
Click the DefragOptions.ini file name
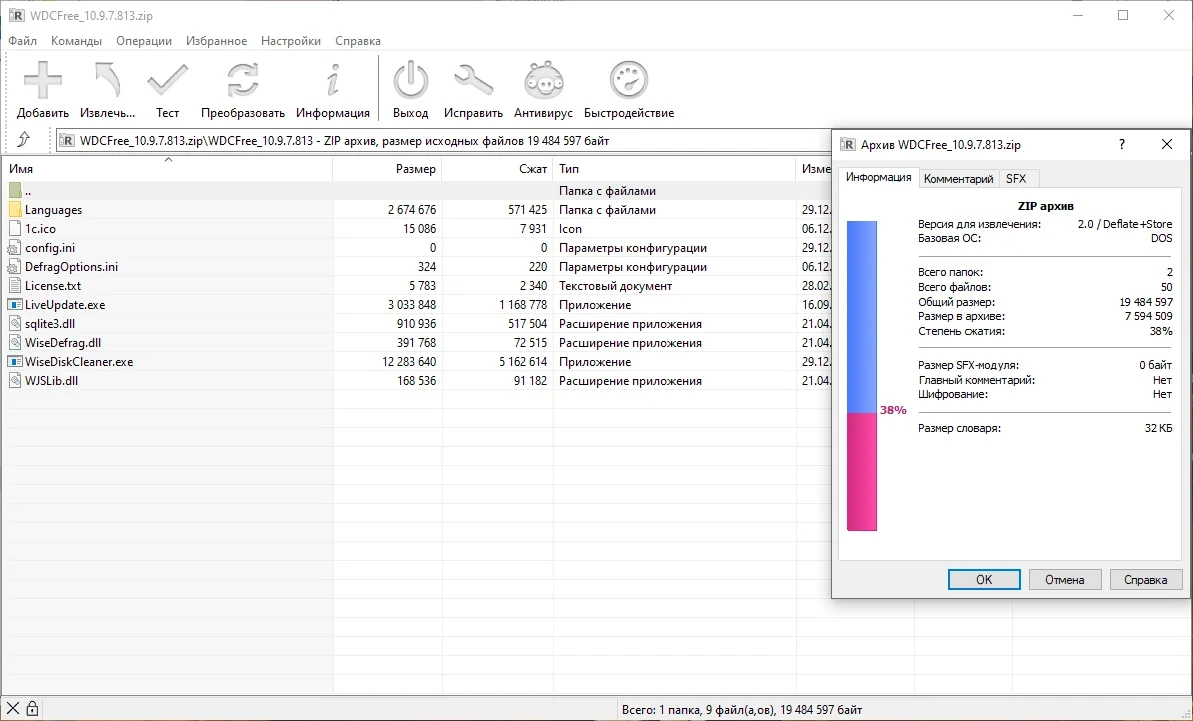tap(72, 267)
